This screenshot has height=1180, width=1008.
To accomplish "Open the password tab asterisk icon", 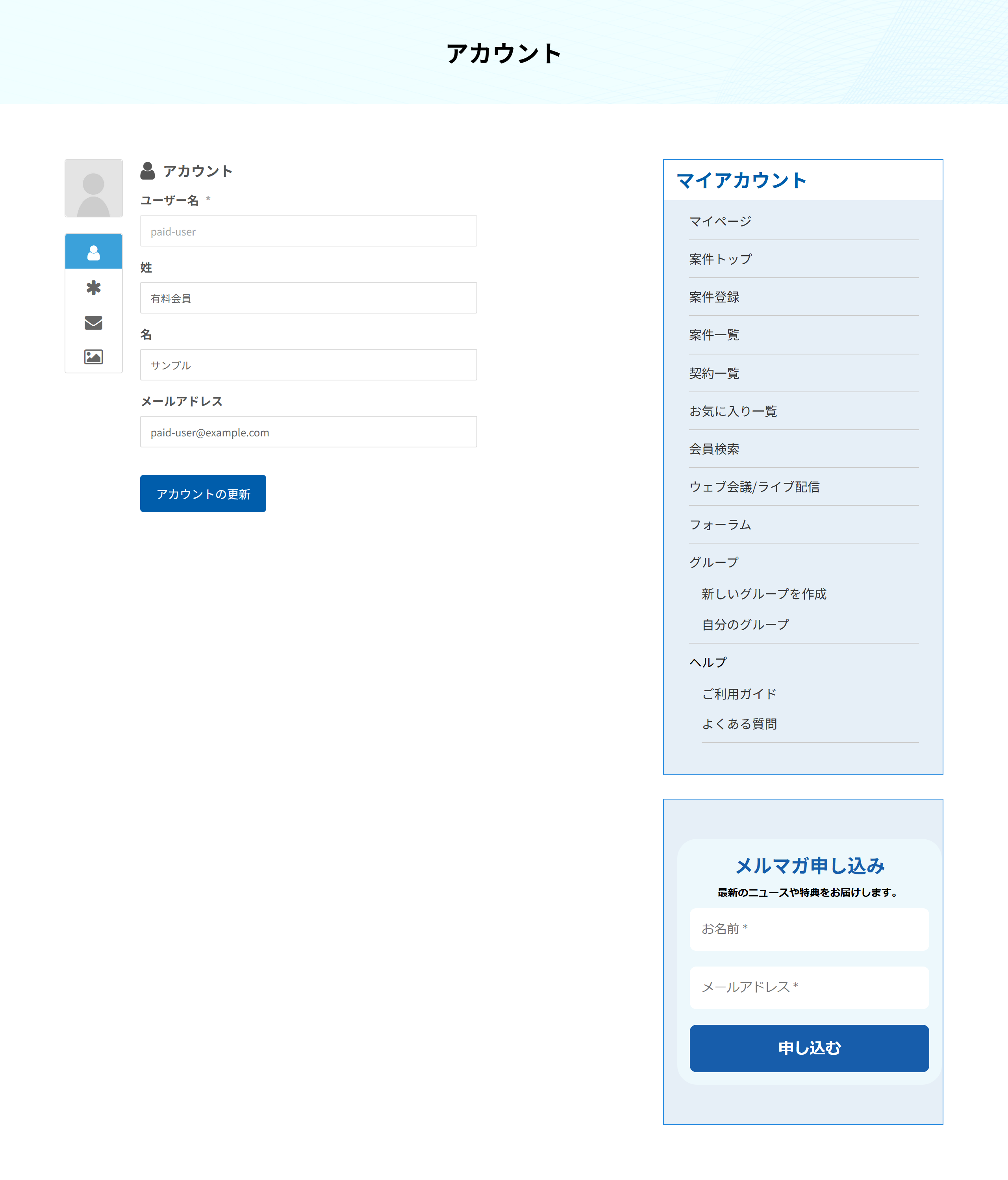I will pos(93,288).
